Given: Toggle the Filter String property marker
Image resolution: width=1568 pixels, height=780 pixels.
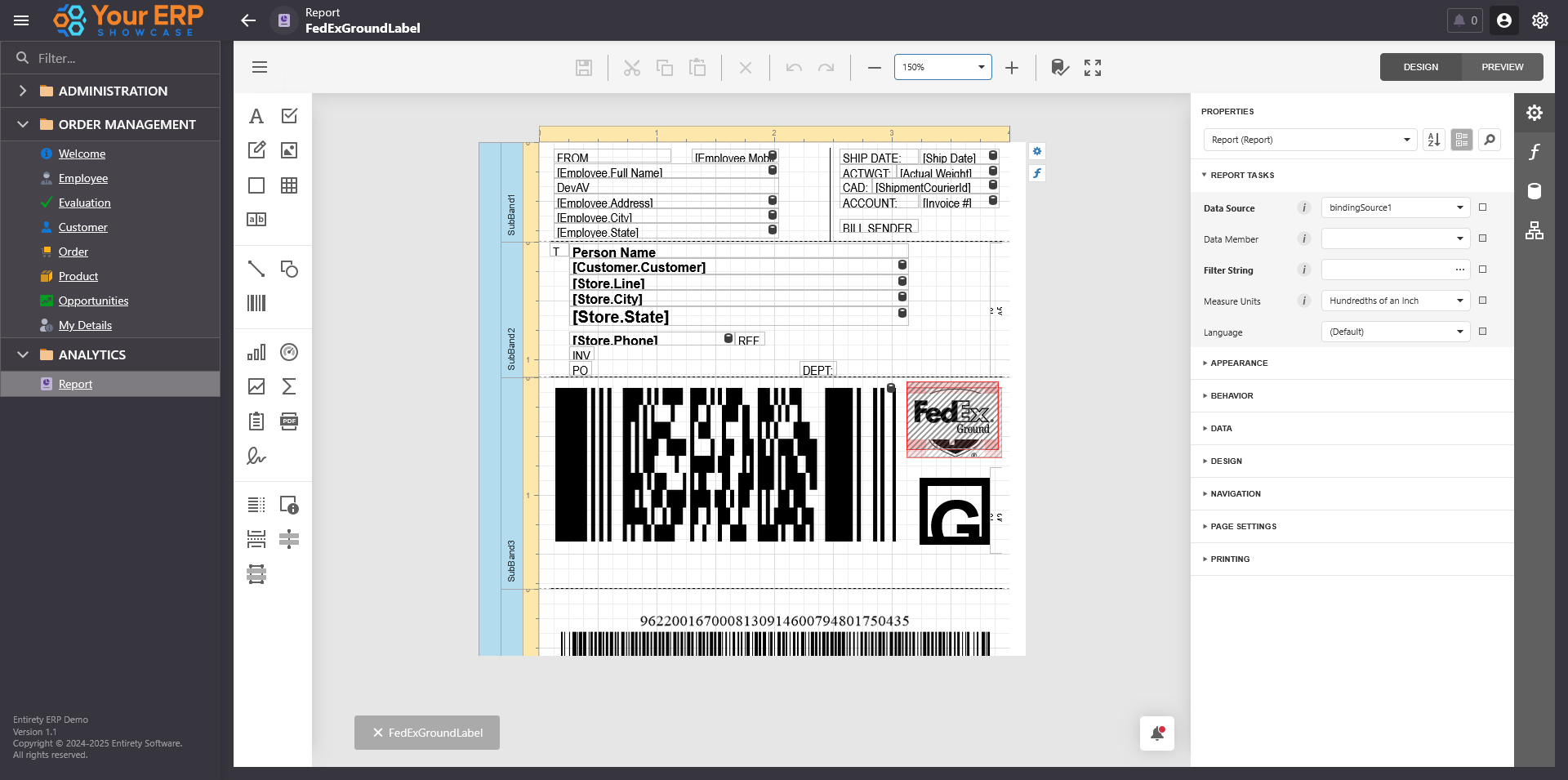Looking at the screenshot, I should 1482,270.
